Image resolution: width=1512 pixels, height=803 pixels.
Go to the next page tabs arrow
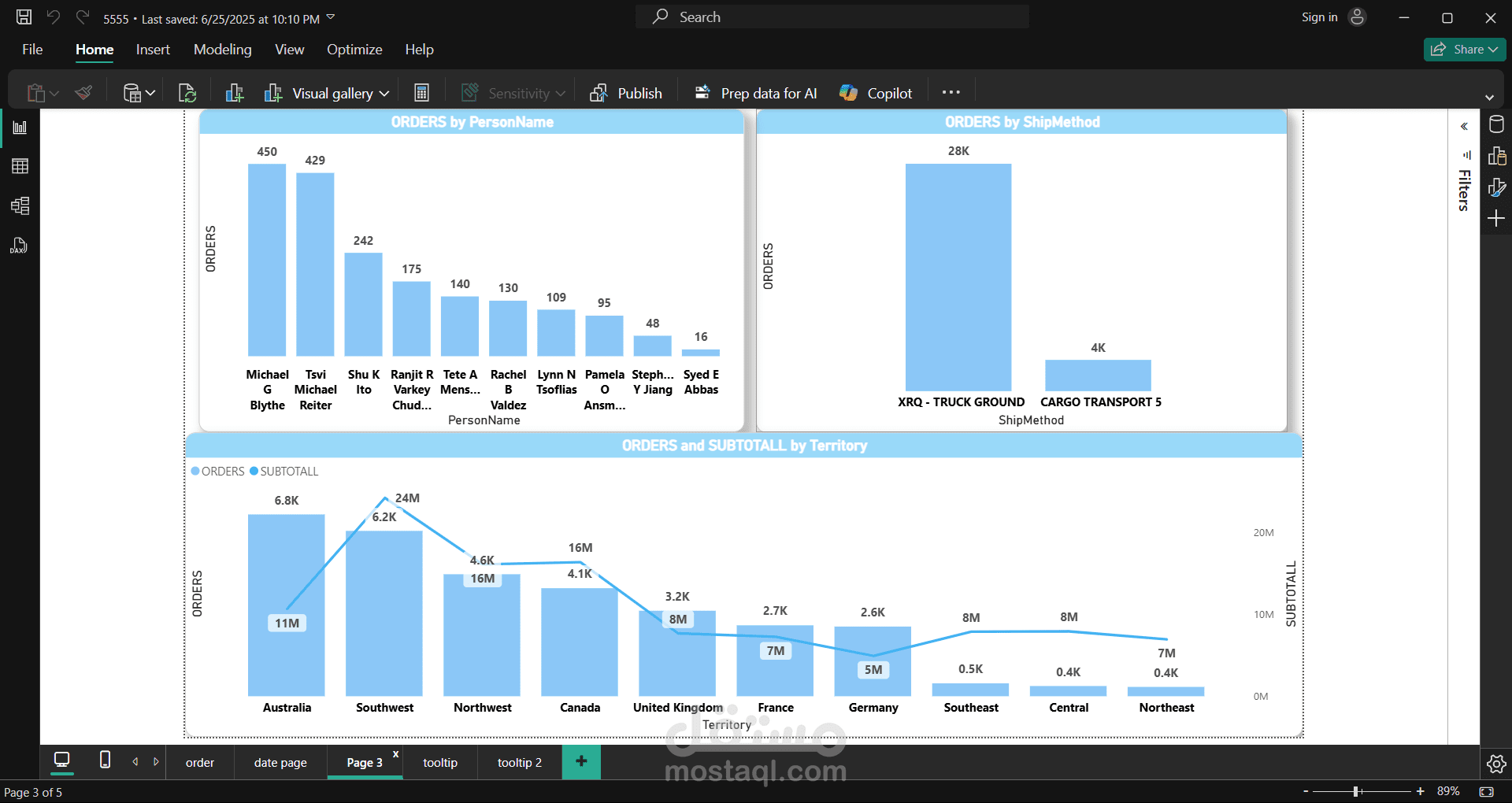point(156,761)
